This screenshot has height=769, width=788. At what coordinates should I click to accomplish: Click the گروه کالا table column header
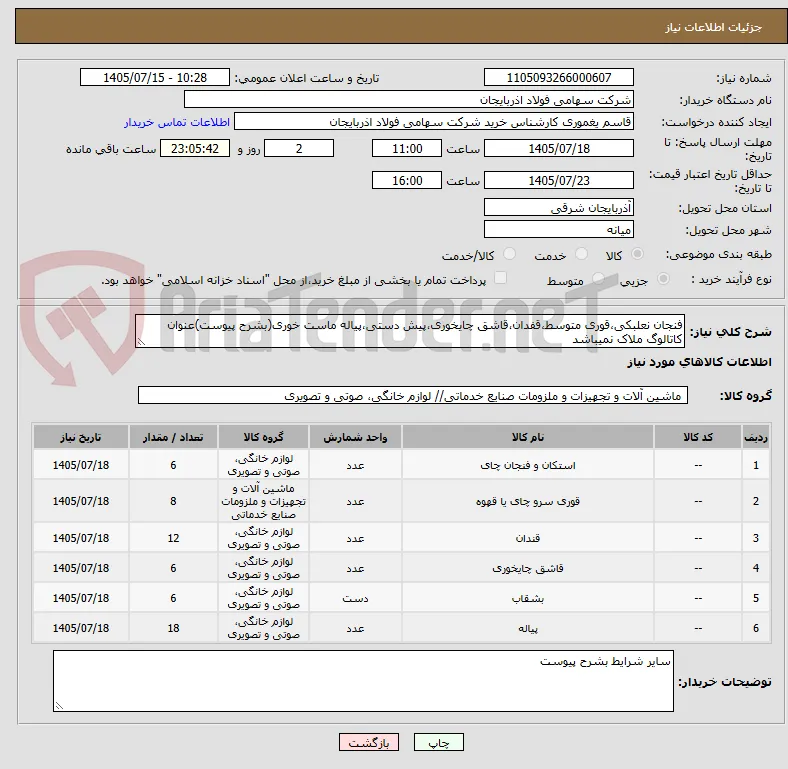263,437
